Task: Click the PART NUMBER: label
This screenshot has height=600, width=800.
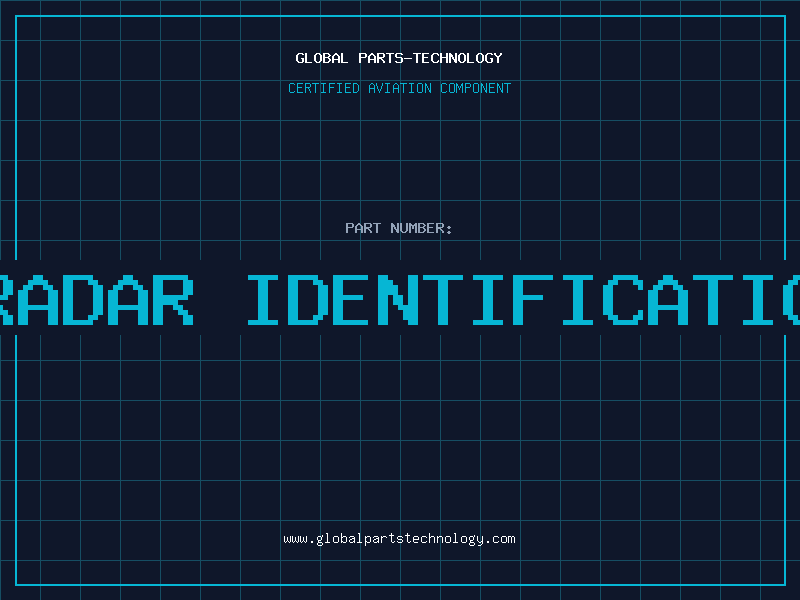Action: point(399,228)
